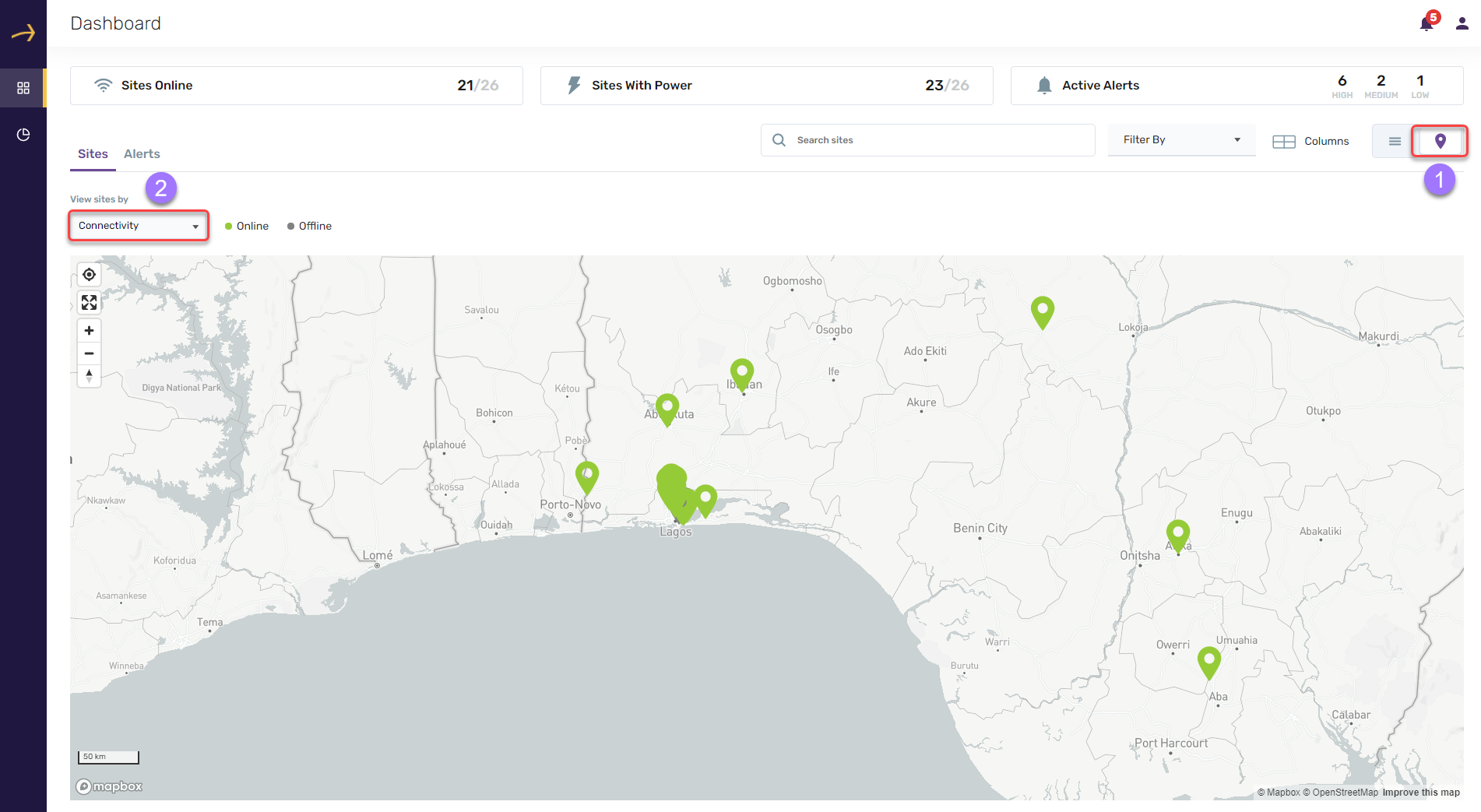Click the 23/26 power count
1481x812 pixels.
click(947, 86)
